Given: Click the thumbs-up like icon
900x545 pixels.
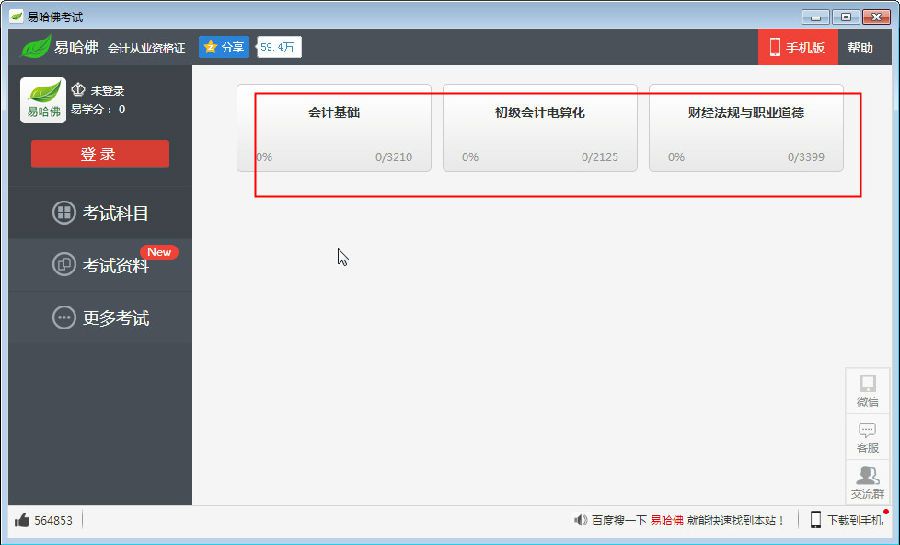Looking at the screenshot, I should (22, 520).
